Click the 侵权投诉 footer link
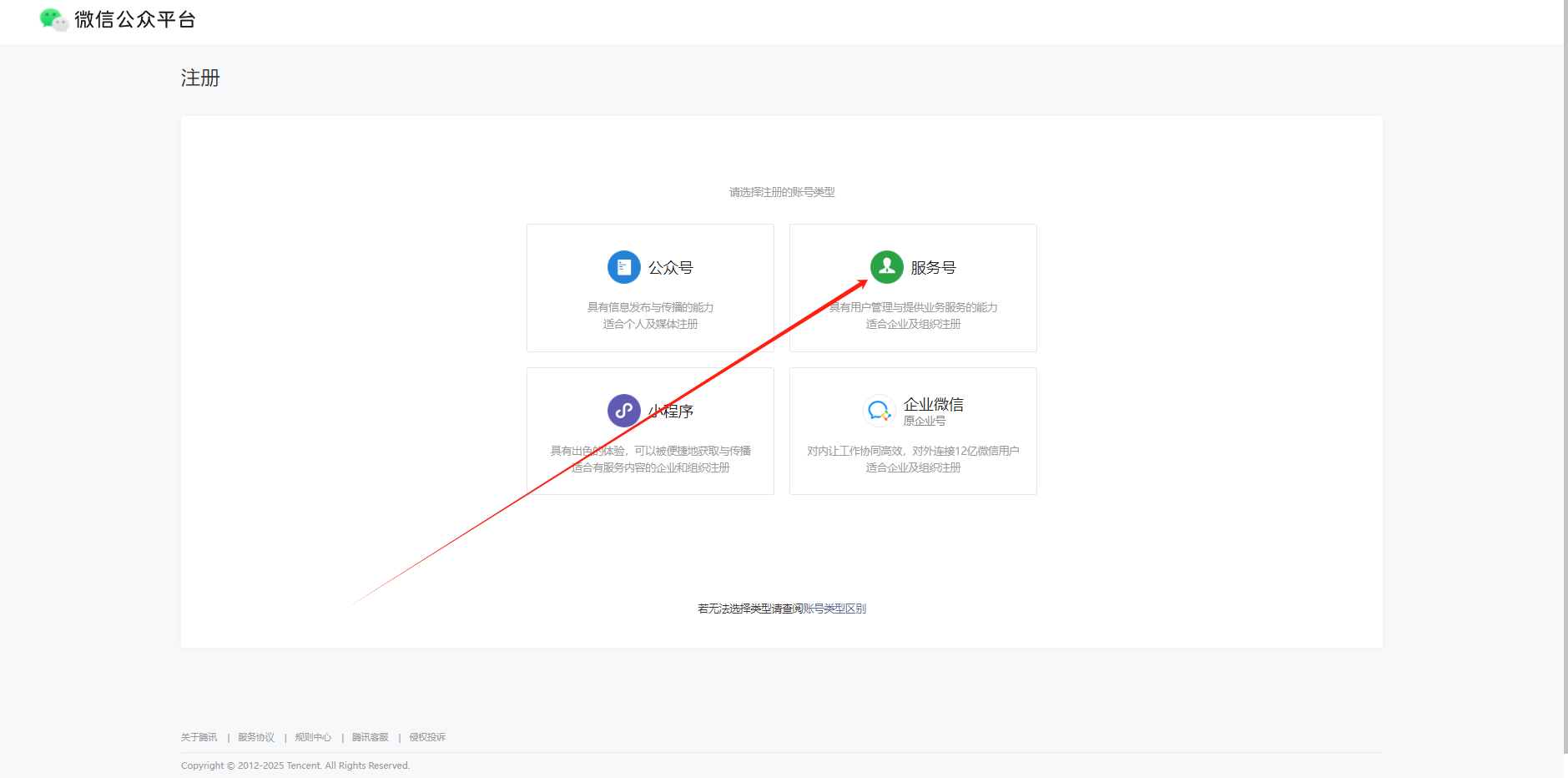Viewport: 1568px width, 778px height. (427, 737)
